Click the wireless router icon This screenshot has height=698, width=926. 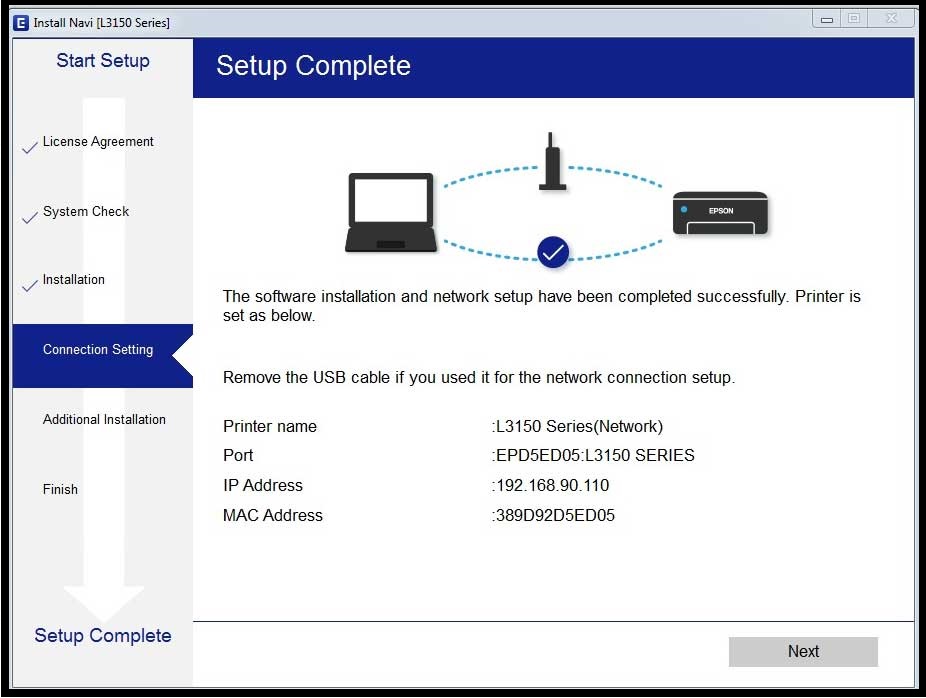553,161
